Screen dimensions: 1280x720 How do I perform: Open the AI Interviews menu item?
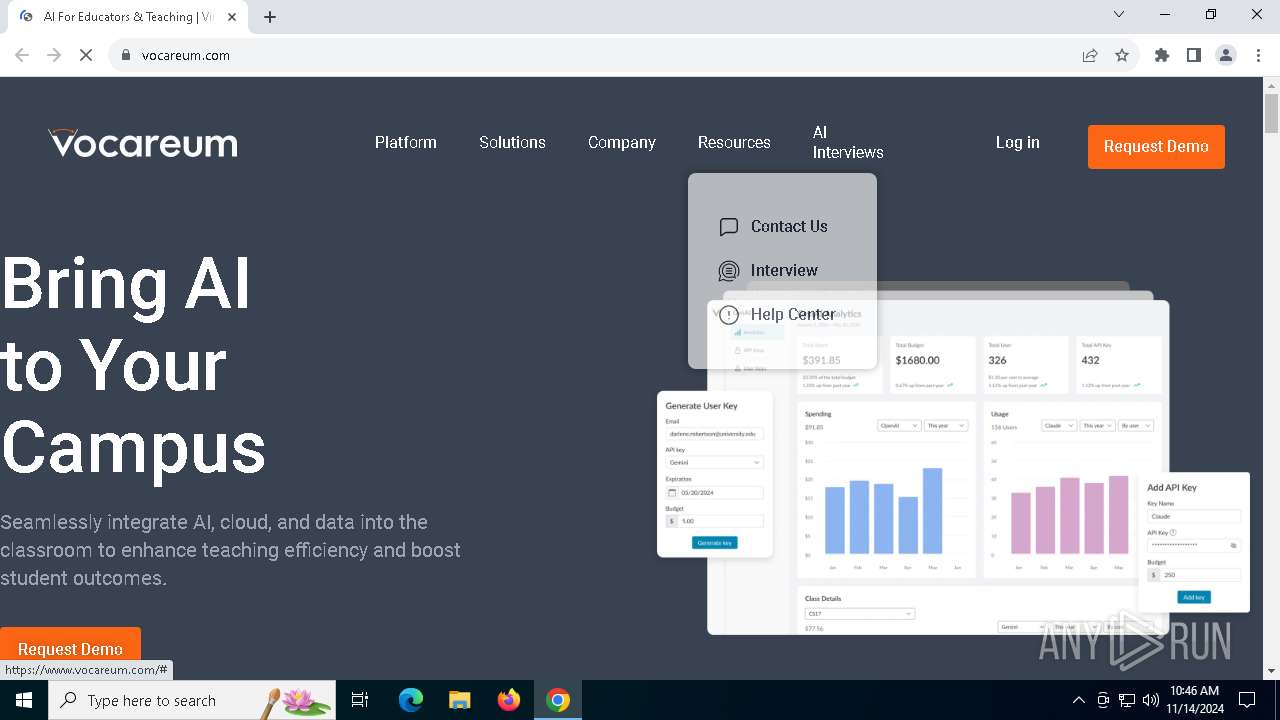point(848,142)
